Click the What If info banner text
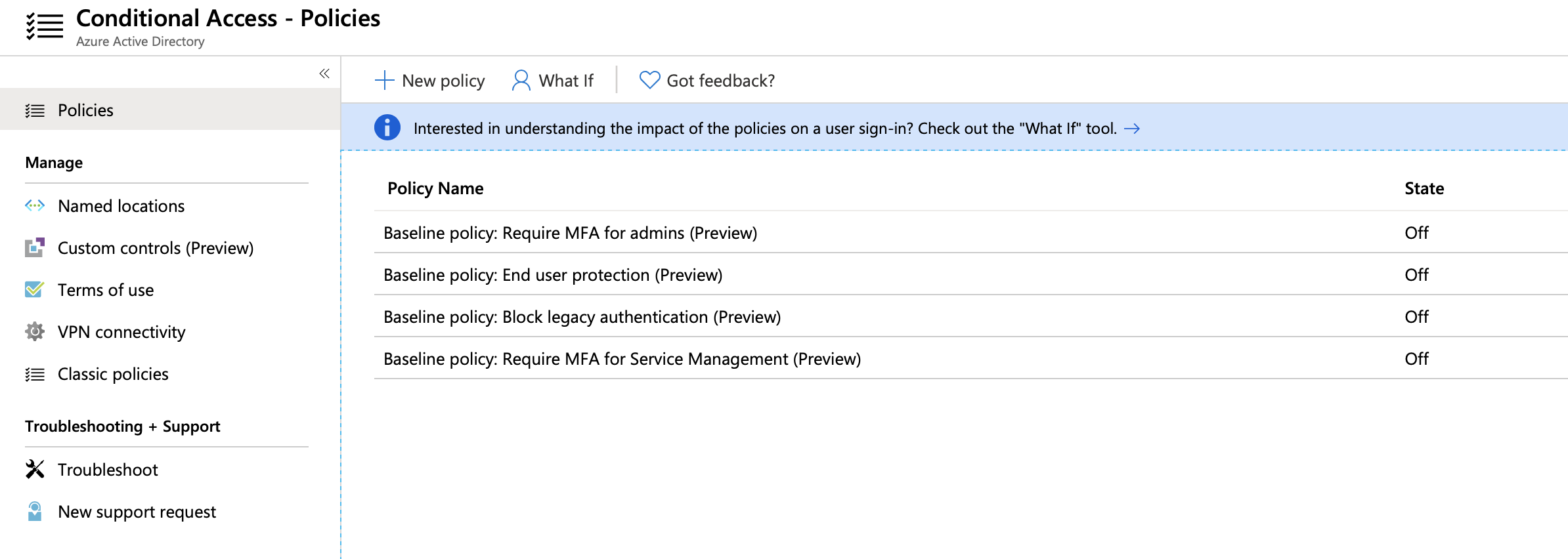Image resolution: width=1568 pixels, height=559 pixels. 765,128
